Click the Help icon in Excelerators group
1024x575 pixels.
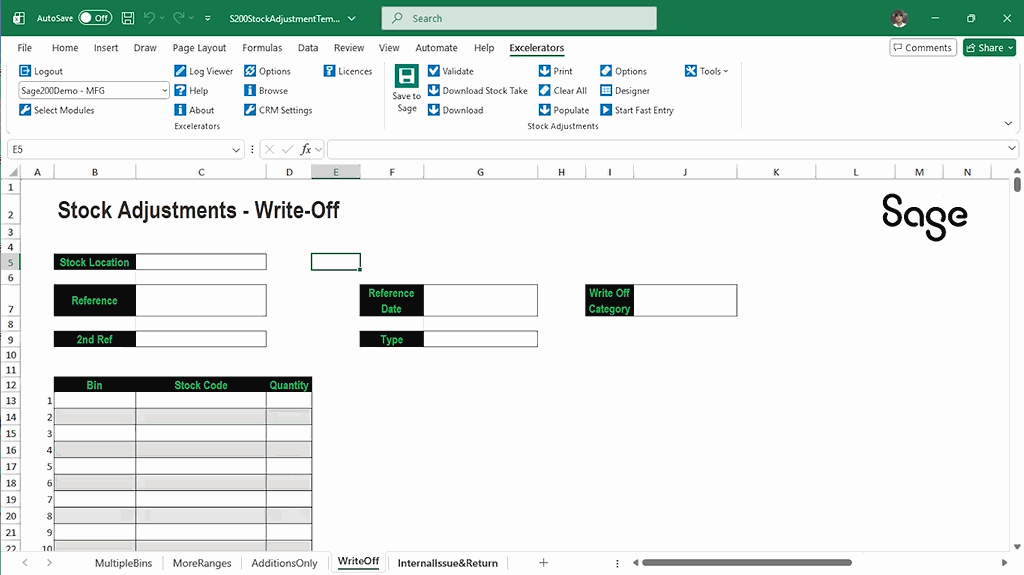click(x=180, y=91)
